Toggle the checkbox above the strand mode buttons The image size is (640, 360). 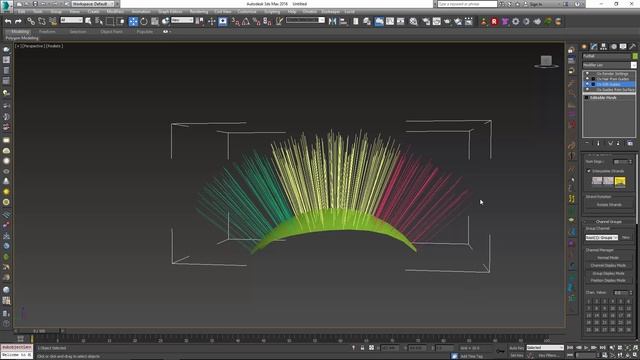pyautogui.click(x=589, y=171)
